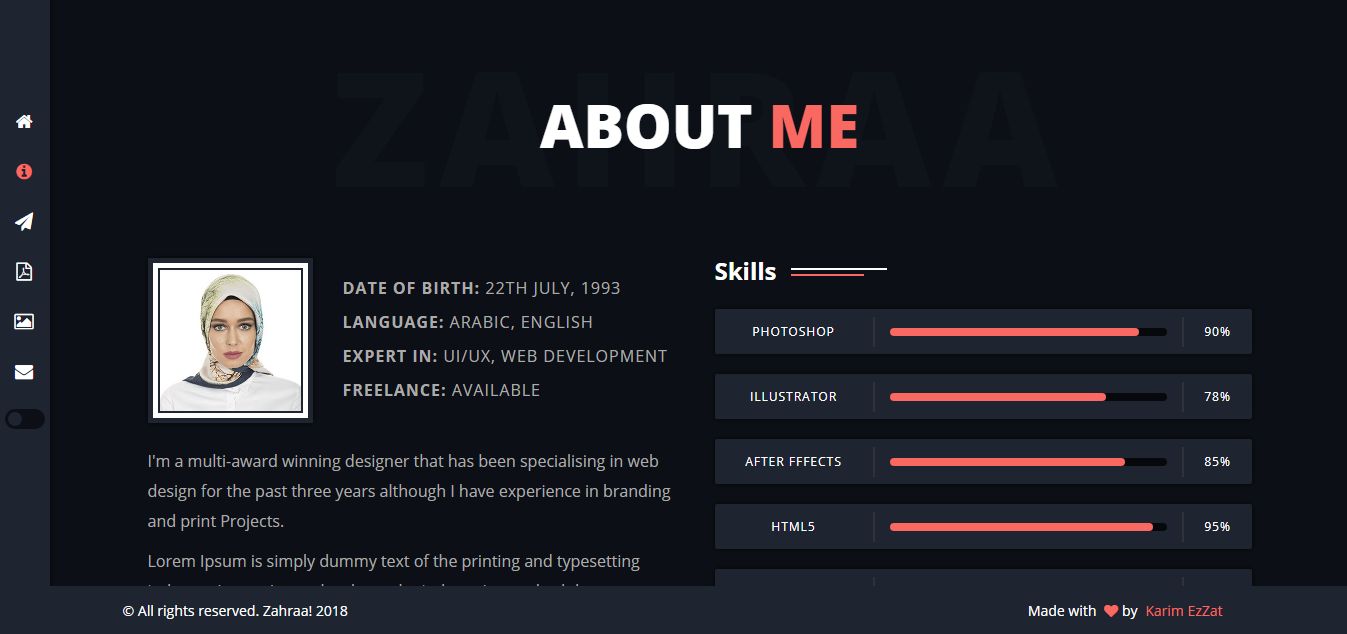Click the red About info icon
Screen dimensions: 1347x634
(24, 171)
